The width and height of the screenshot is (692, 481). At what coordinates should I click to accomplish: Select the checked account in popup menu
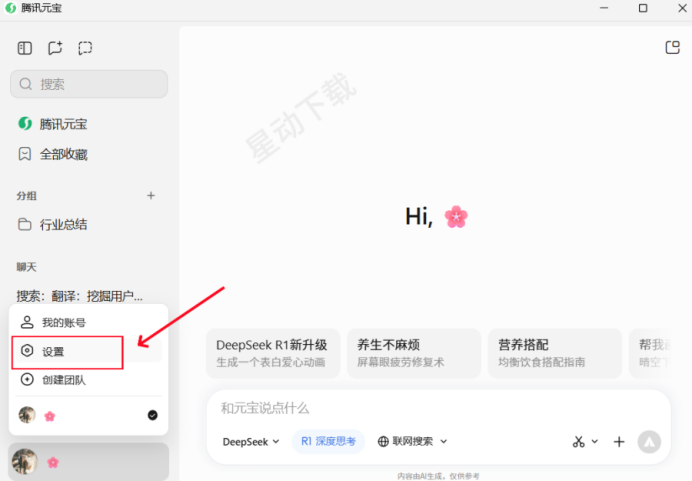(88, 415)
